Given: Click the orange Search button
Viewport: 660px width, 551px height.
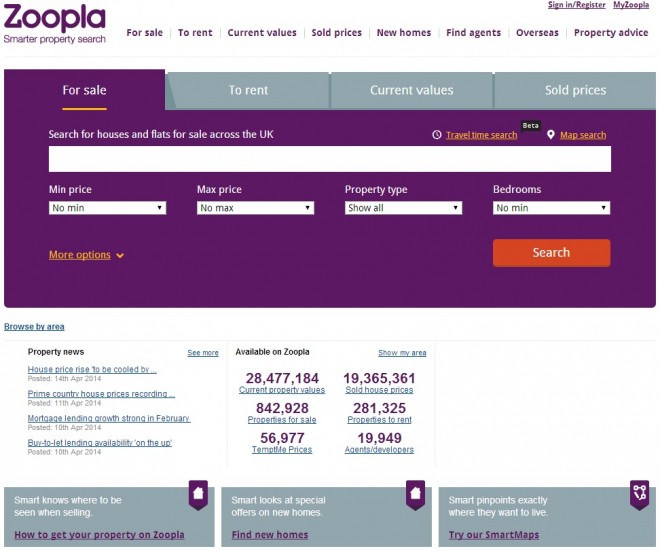Looking at the screenshot, I should click(x=551, y=253).
